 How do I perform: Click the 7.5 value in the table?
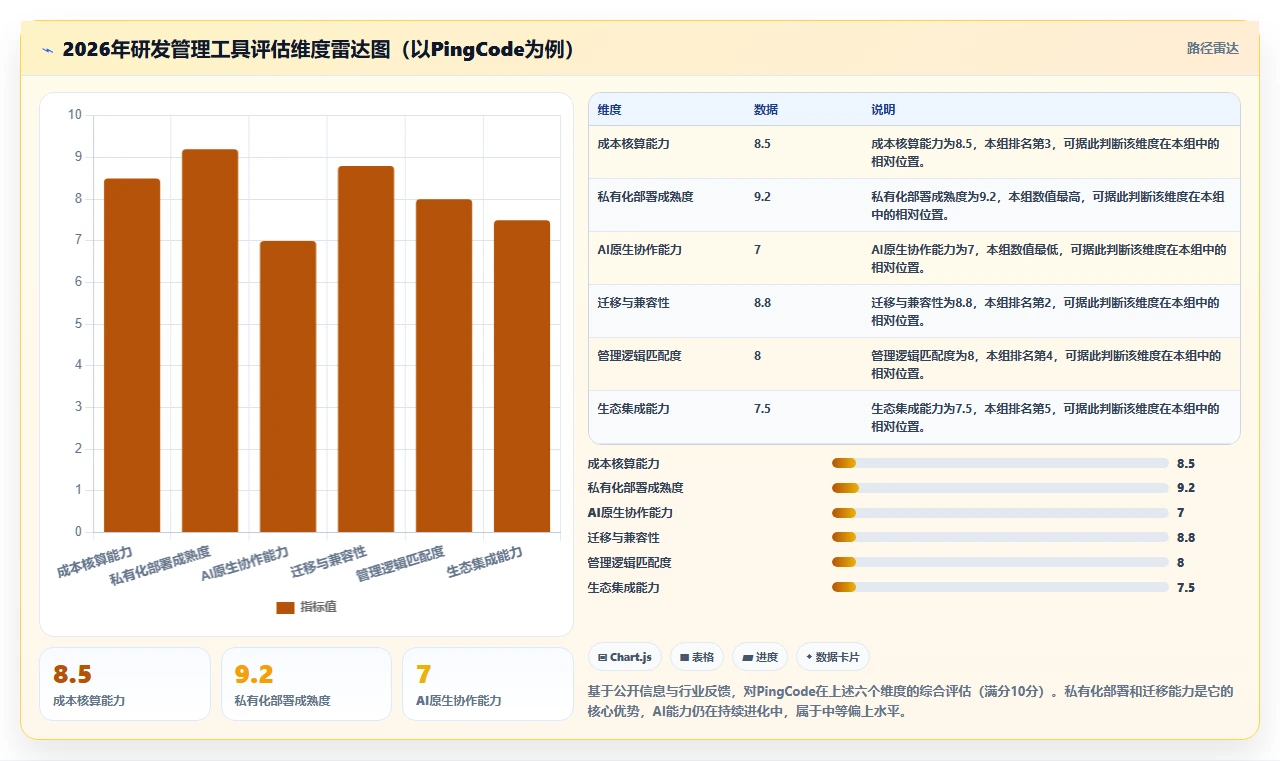[x=762, y=409]
